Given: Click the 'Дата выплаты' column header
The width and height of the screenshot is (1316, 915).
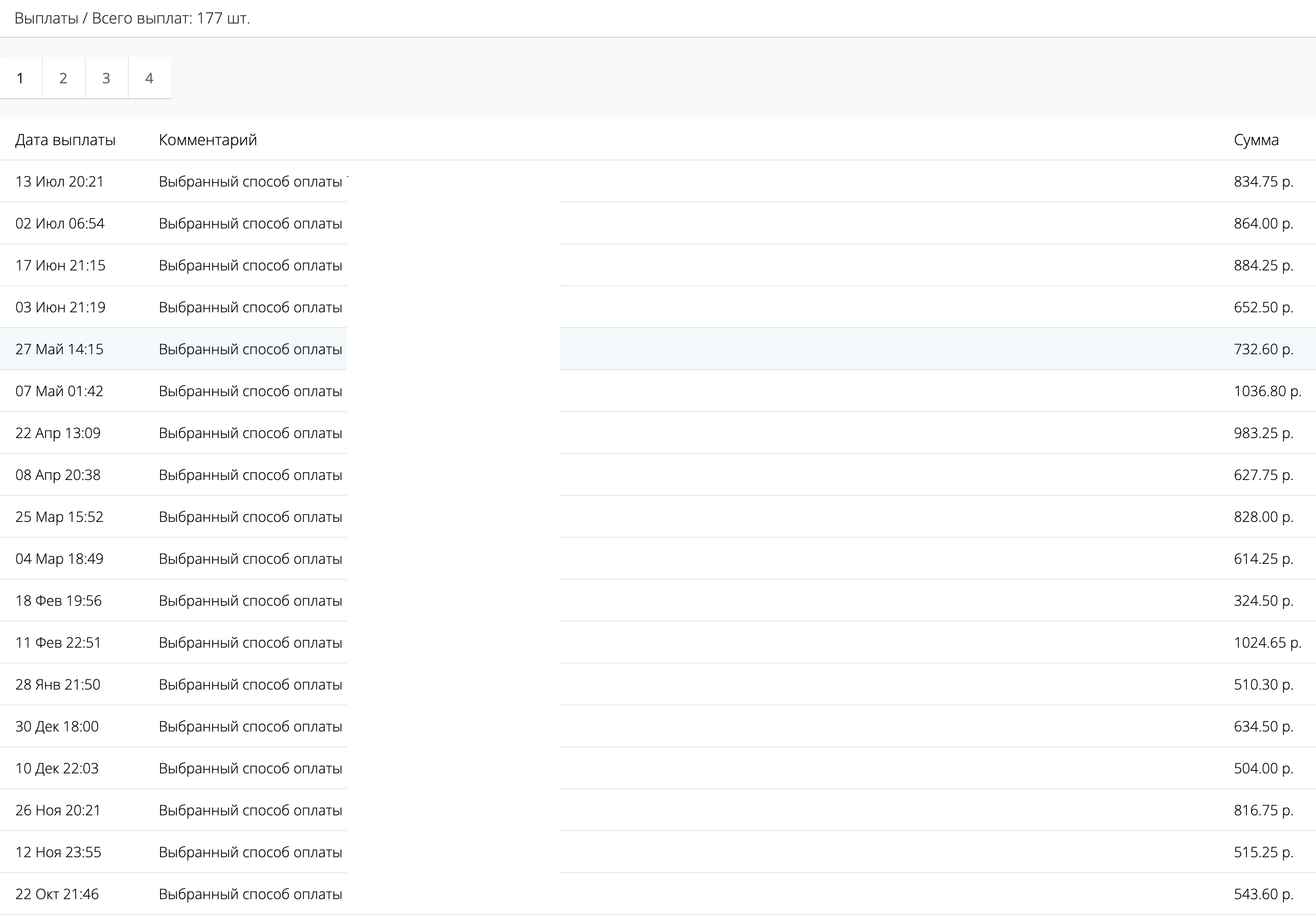Looking at the screenshot, I should [x=65, y=140].
